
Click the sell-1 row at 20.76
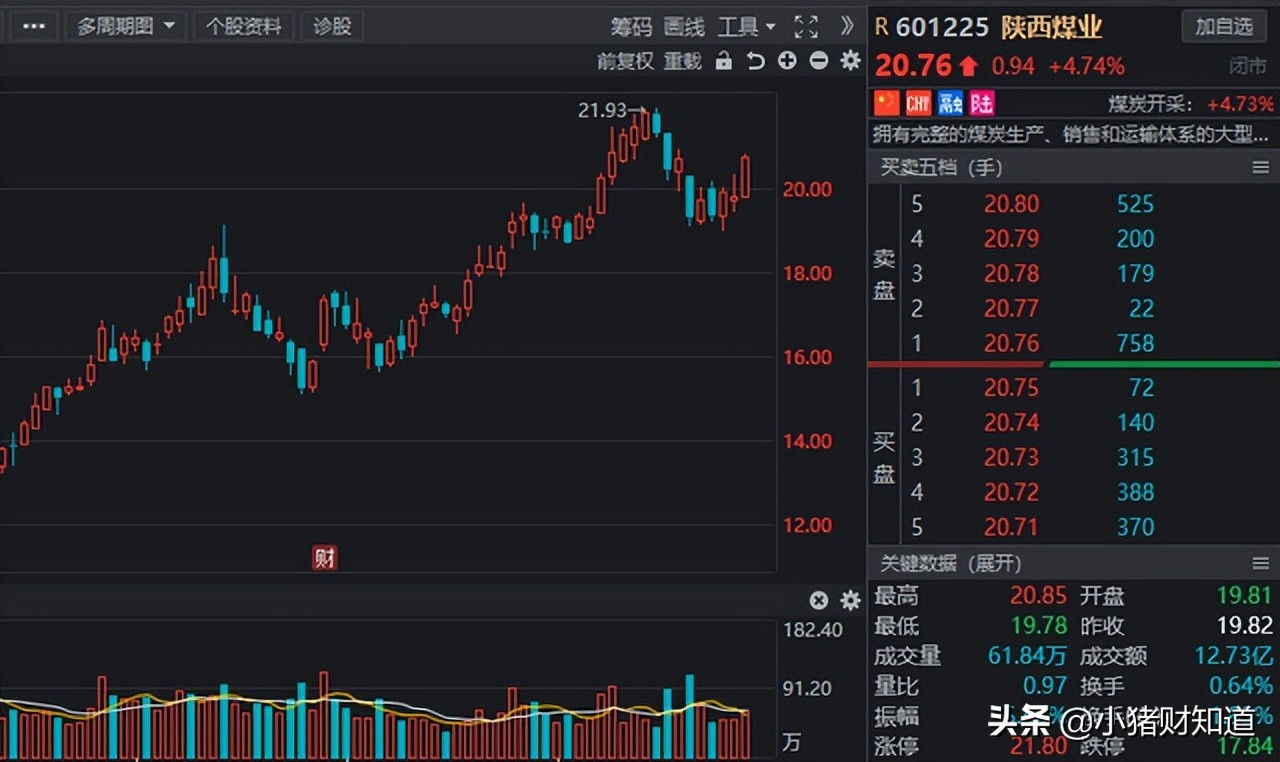pyautogui.click(x=1060, y=343)
